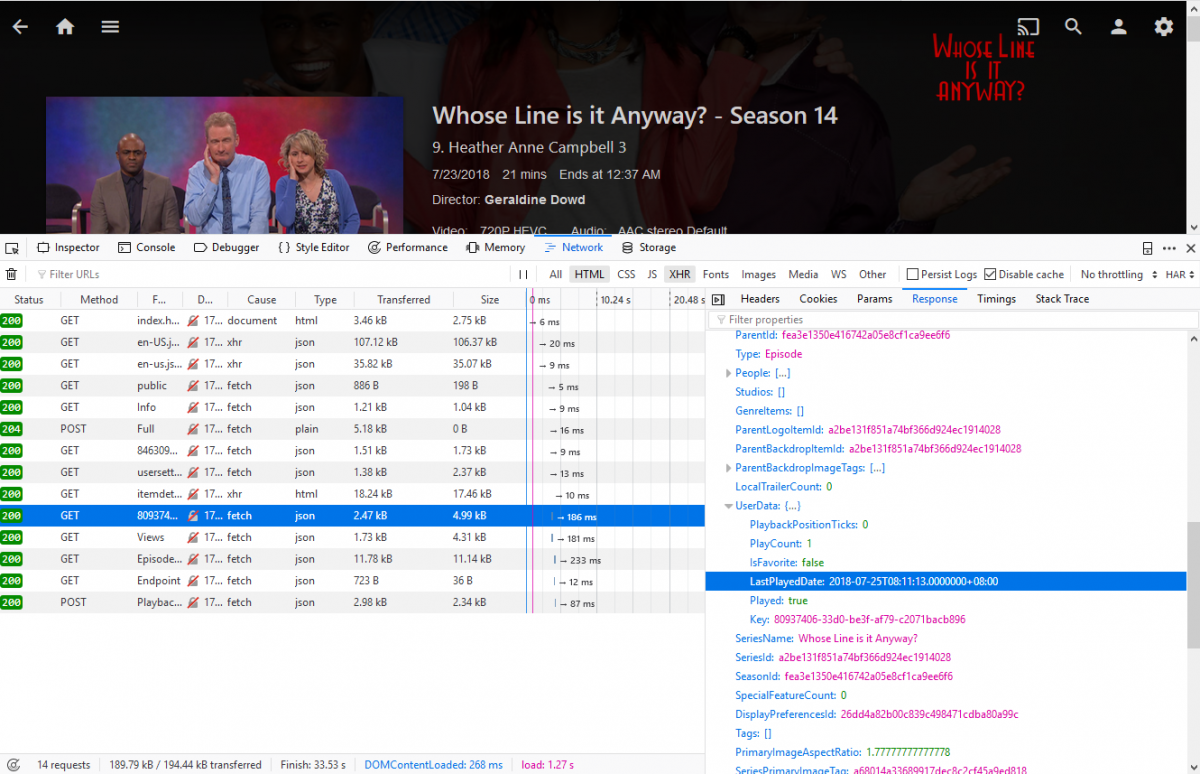The width and height of the screenshot is (1200, 774).
Task: Click the cast to device icon
Action: (1028, 27)
